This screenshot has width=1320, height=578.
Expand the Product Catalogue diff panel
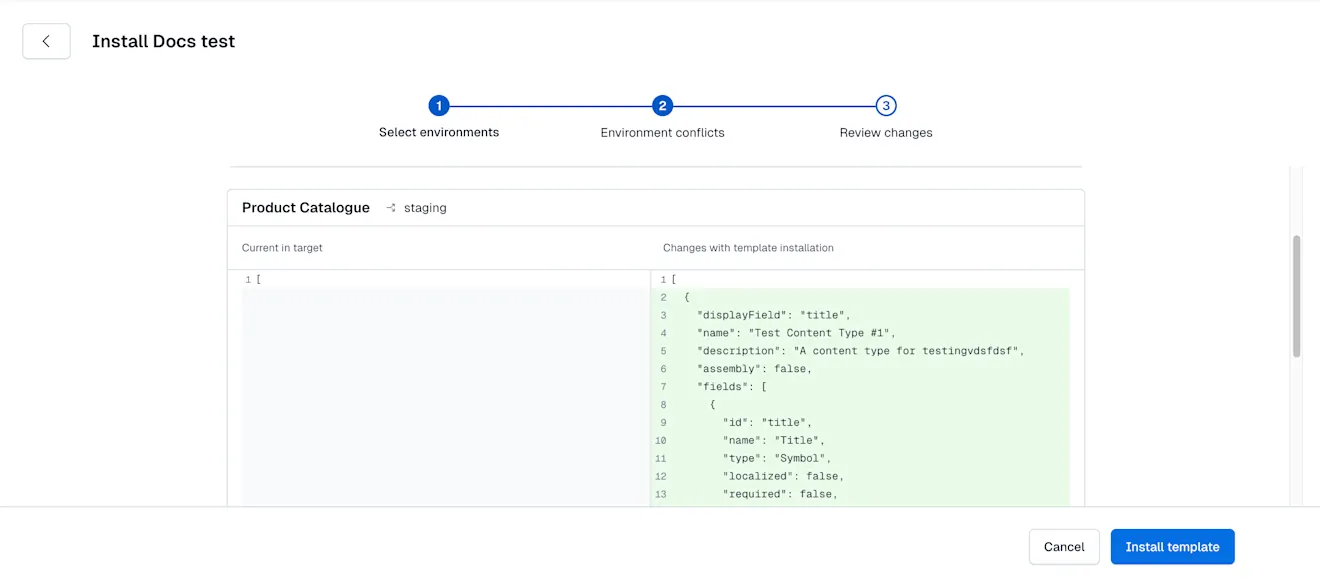coord(656,207)
